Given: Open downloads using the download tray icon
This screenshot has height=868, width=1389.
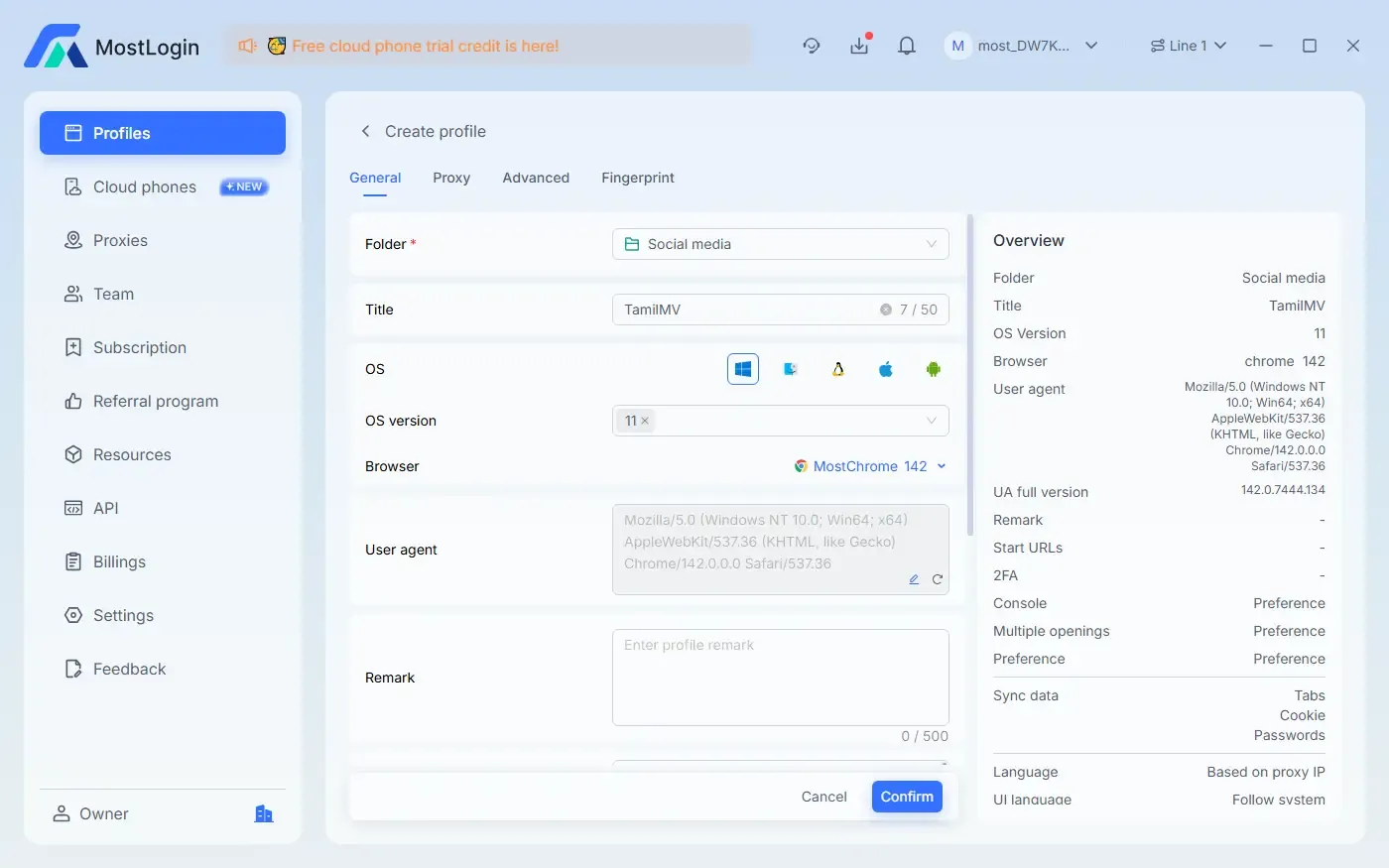Looking at the screenshot, I should 859,46.
